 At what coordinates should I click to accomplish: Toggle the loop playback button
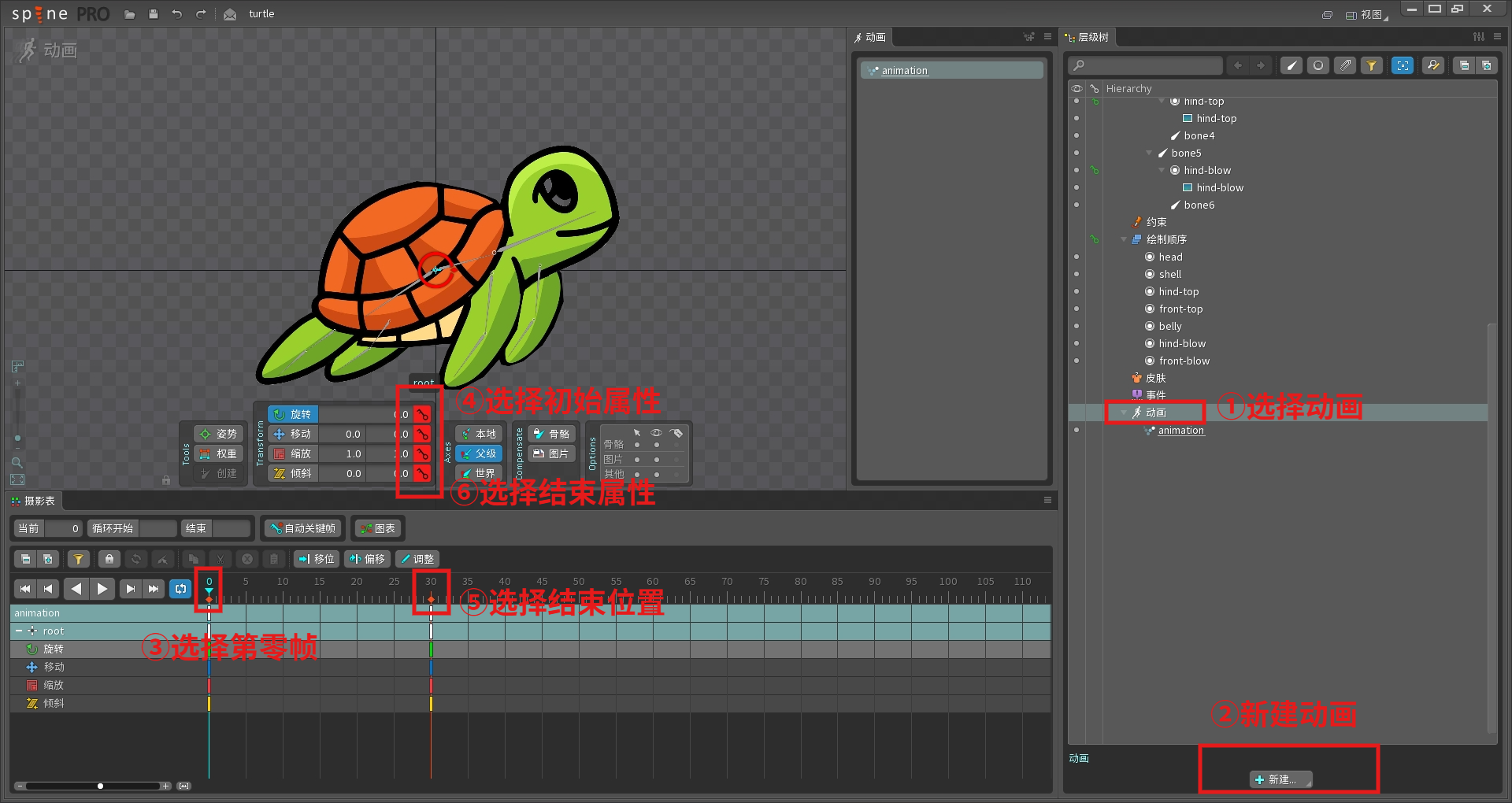pos(180,589)
